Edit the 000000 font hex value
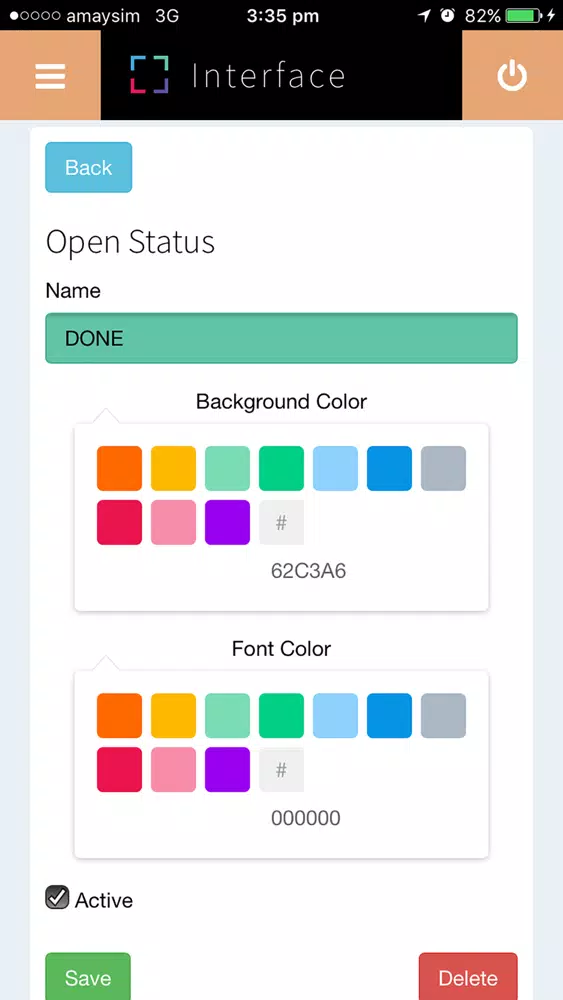563x1000 pixels. coord(306,818)
